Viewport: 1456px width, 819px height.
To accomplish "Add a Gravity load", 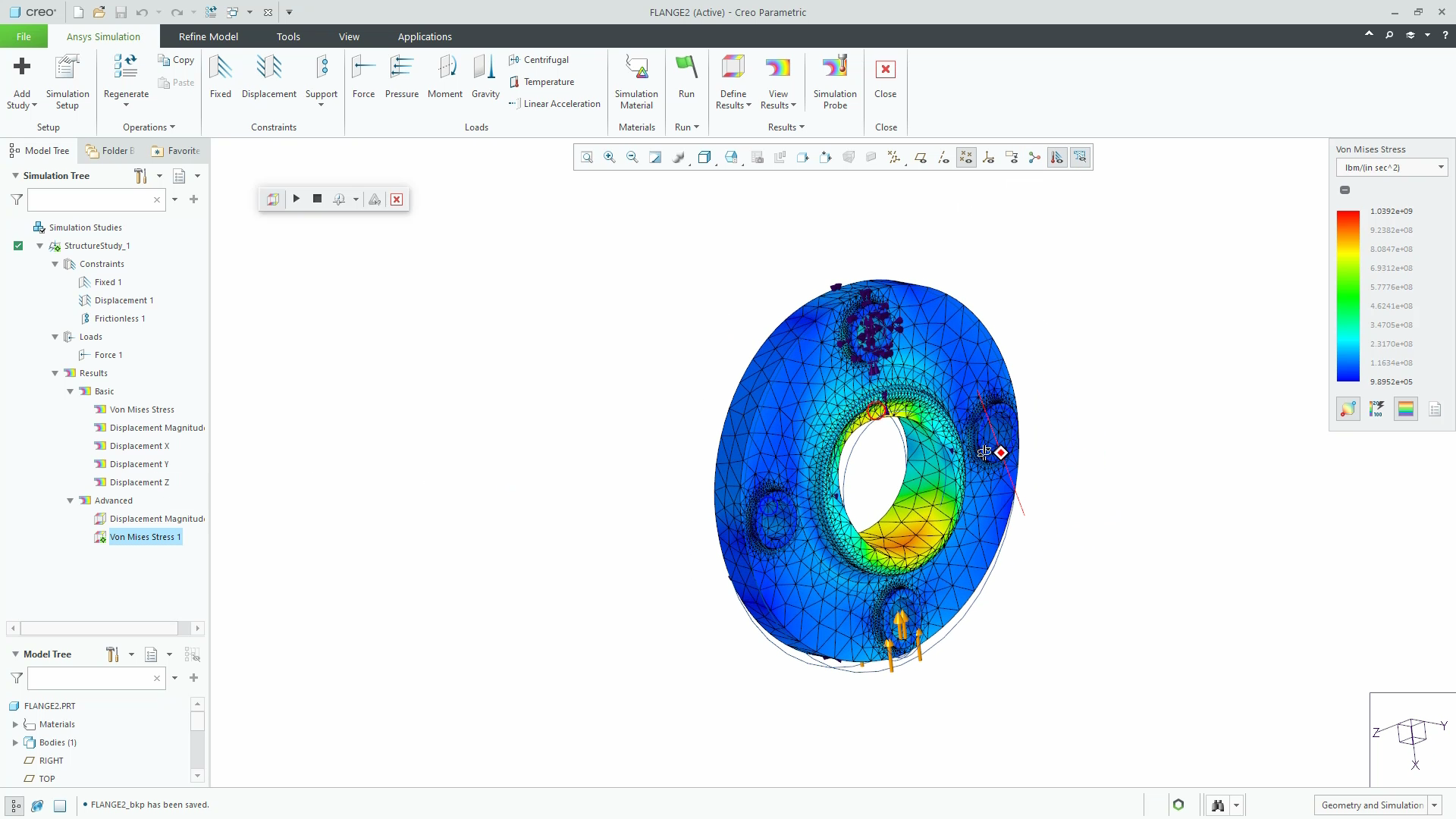I will (x=485, y=77).
